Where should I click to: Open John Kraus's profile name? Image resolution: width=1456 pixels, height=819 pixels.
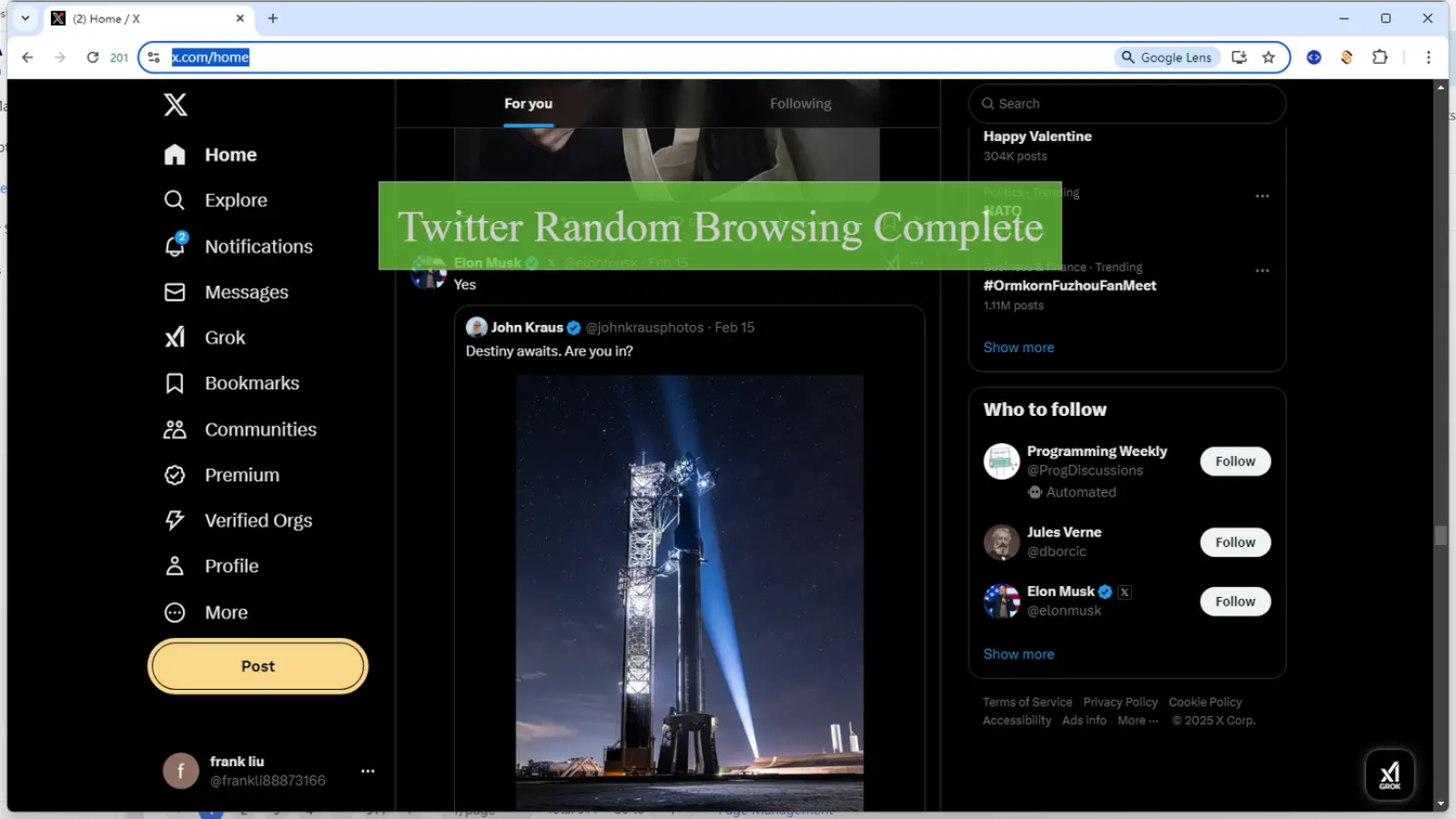[x=527, y=328]
